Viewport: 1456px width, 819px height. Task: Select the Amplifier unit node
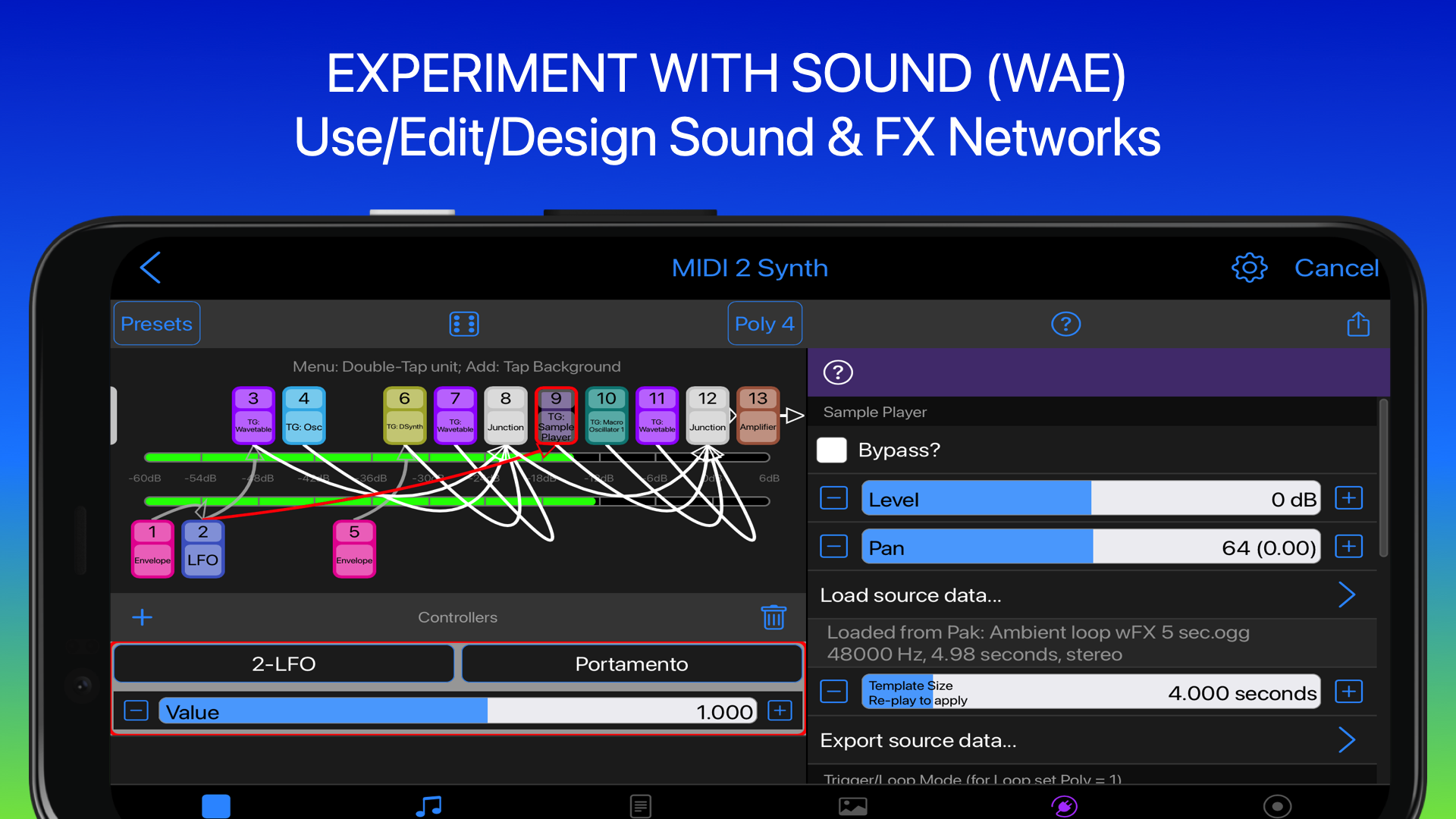tap(758, 415)
